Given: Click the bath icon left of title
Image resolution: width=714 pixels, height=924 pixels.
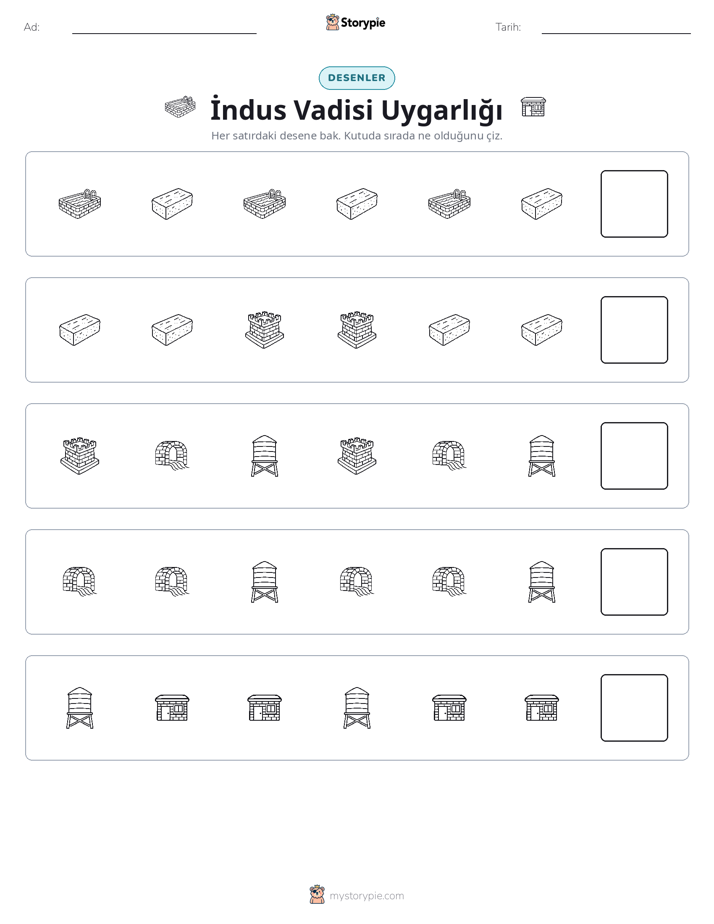Looking at the screenshot, I should (x=180, y=108).
